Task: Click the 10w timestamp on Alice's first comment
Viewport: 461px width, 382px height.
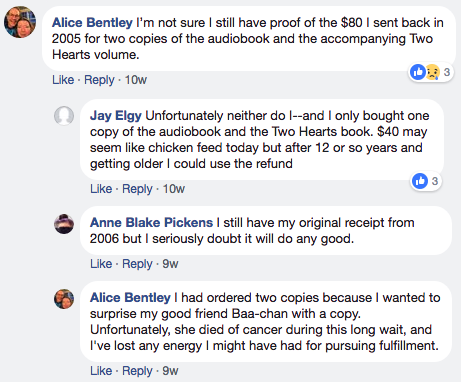Action: click(136, 80)
